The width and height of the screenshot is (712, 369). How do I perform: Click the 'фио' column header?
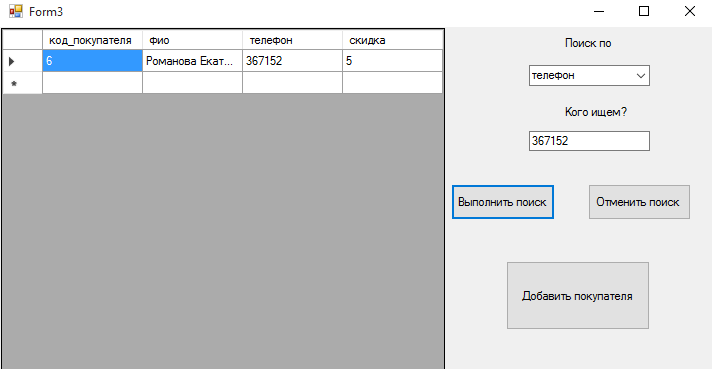point(193,40)
